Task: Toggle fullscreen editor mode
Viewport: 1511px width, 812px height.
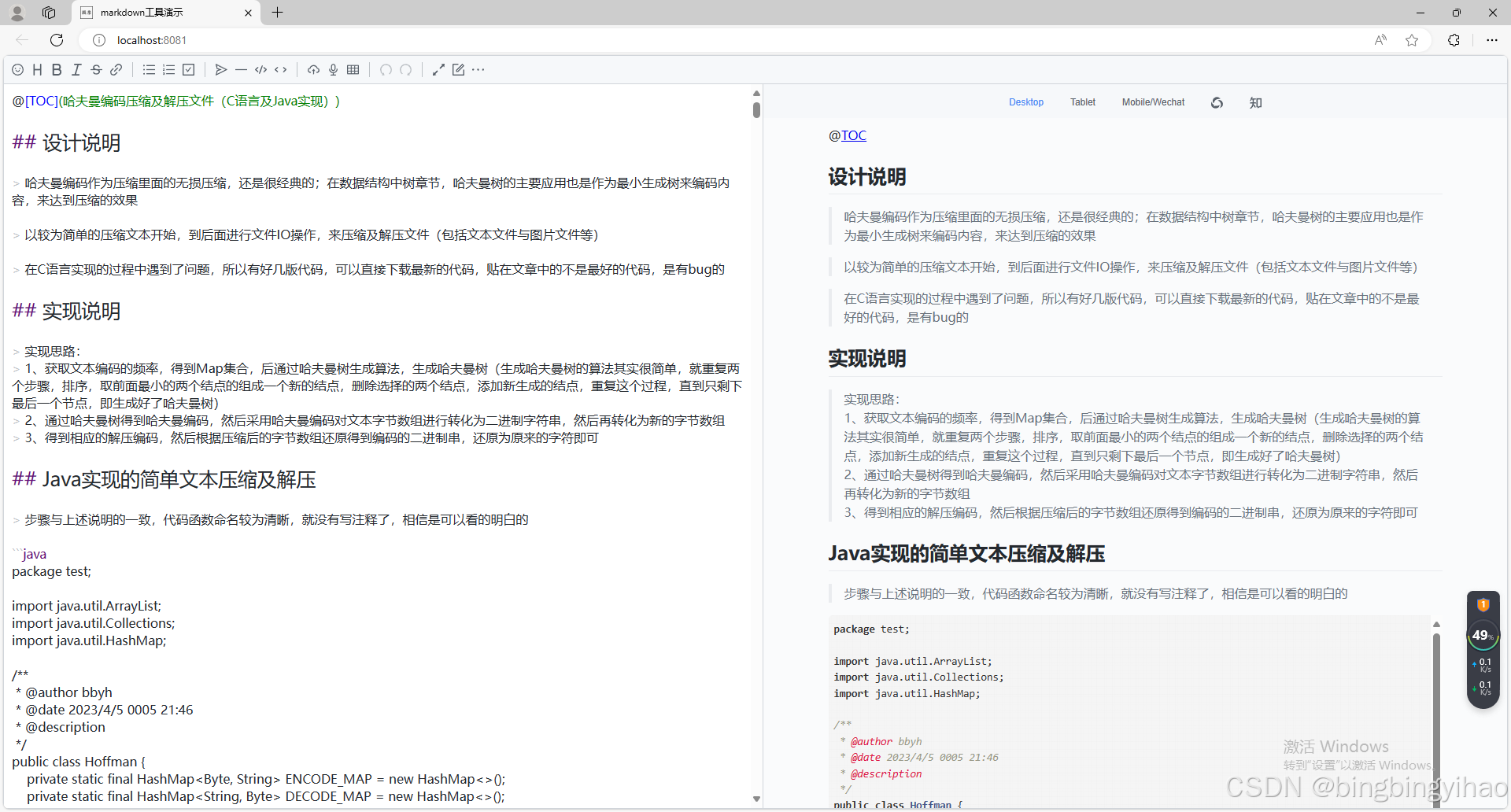Action: pos(438,70)
